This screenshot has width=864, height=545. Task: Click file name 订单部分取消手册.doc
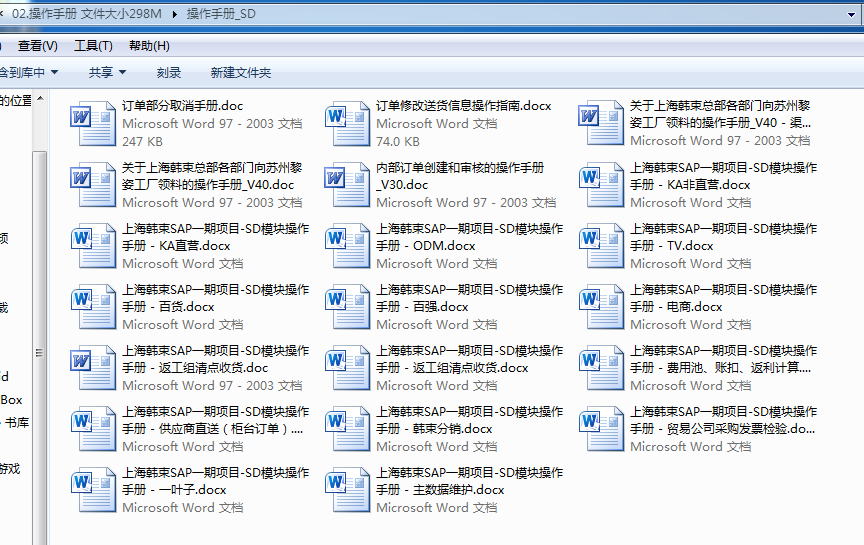(182, 106)
